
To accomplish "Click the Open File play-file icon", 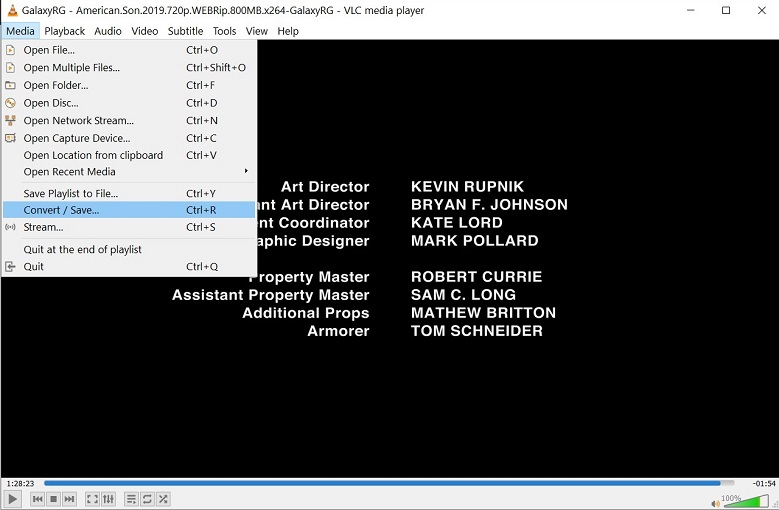I will [10, 50].
